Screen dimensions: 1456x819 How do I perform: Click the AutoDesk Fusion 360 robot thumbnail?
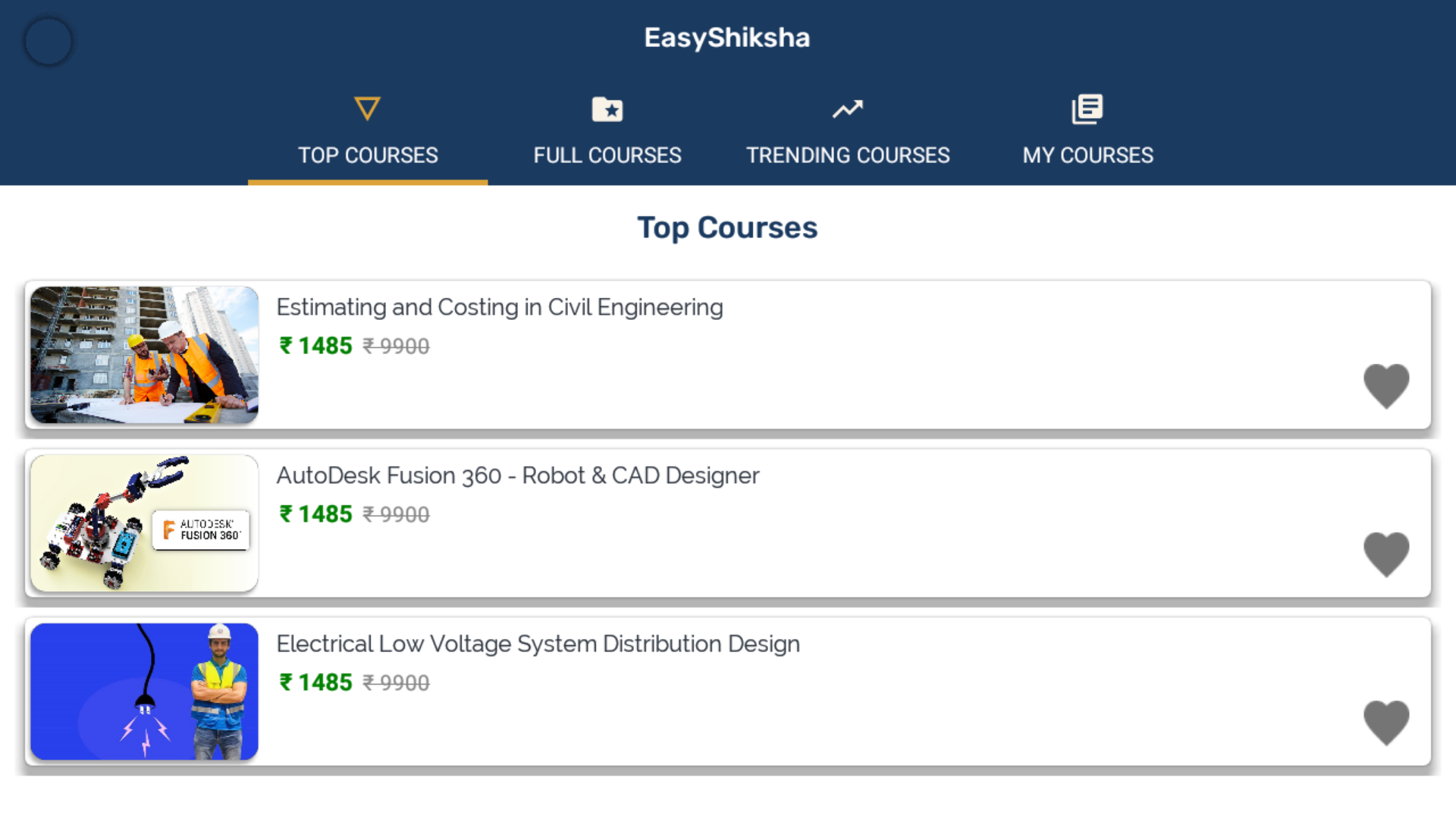pos(143,523)
